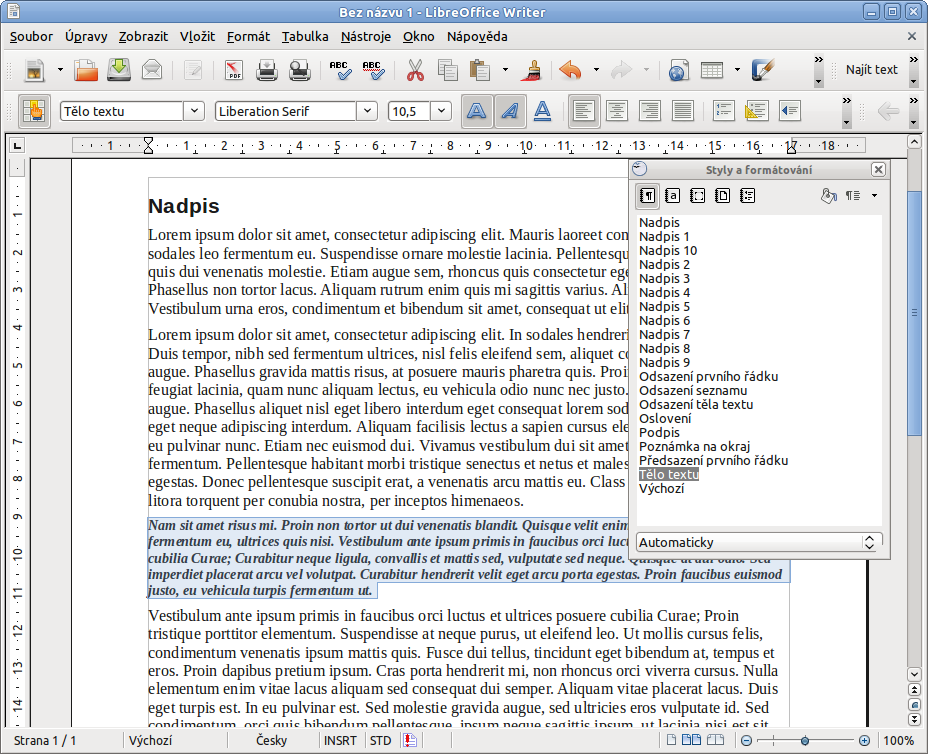Show list styles in Styly a formátování
928x754 pixels.
747,195
